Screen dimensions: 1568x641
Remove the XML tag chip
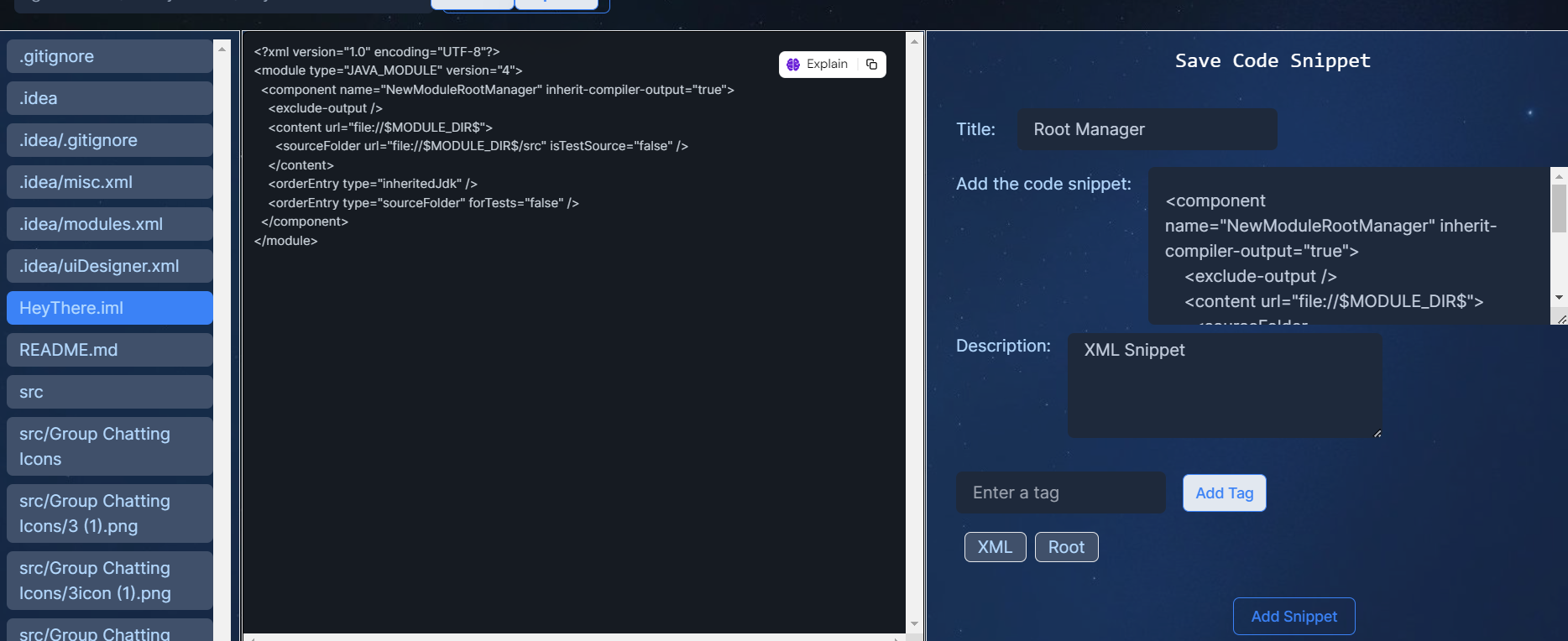click(x=995, y=547)
